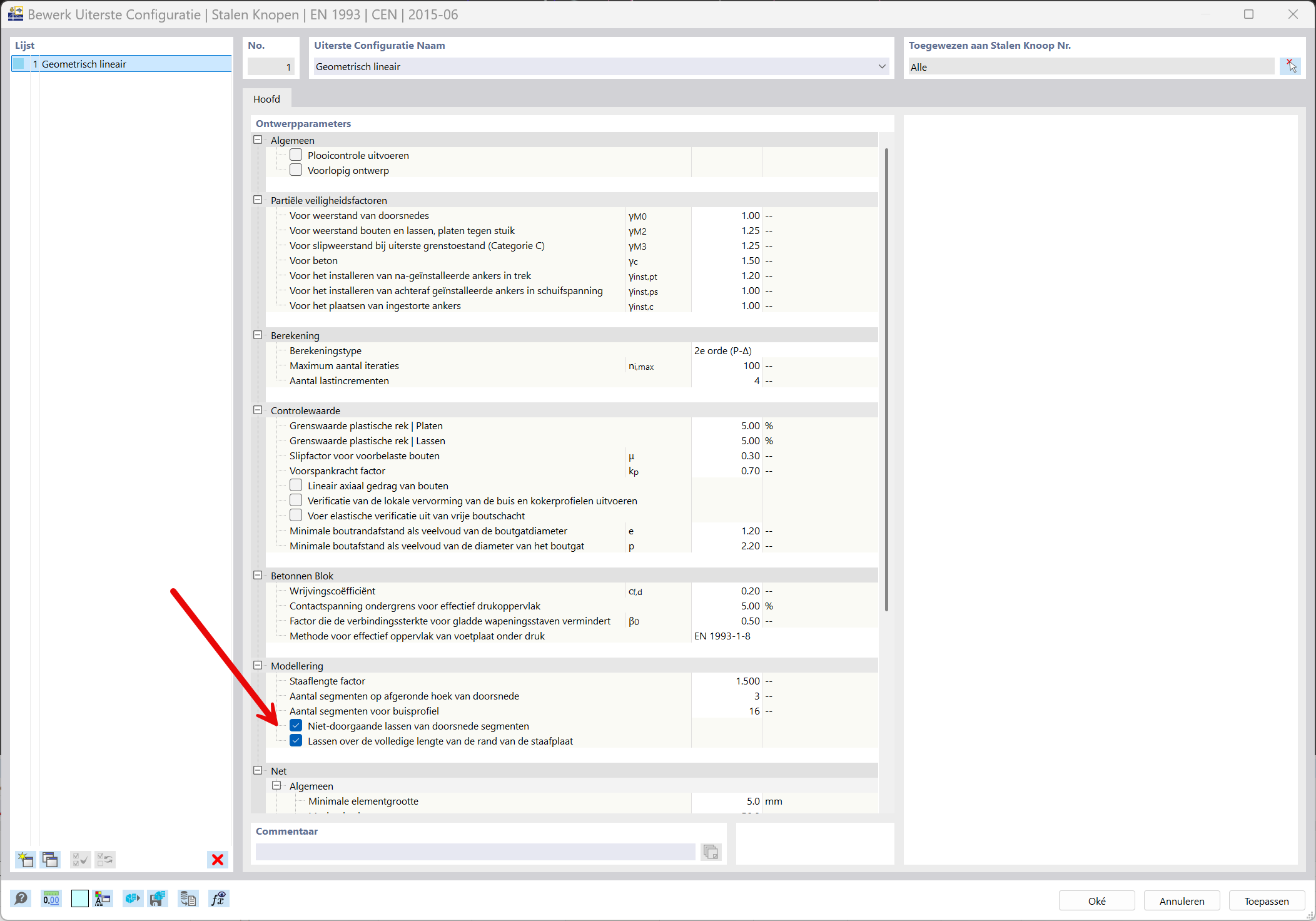Enable Plooicontrole uitvoeren checkbox
The width and height of the screenshot is (1316, 921).
[296, 155]
